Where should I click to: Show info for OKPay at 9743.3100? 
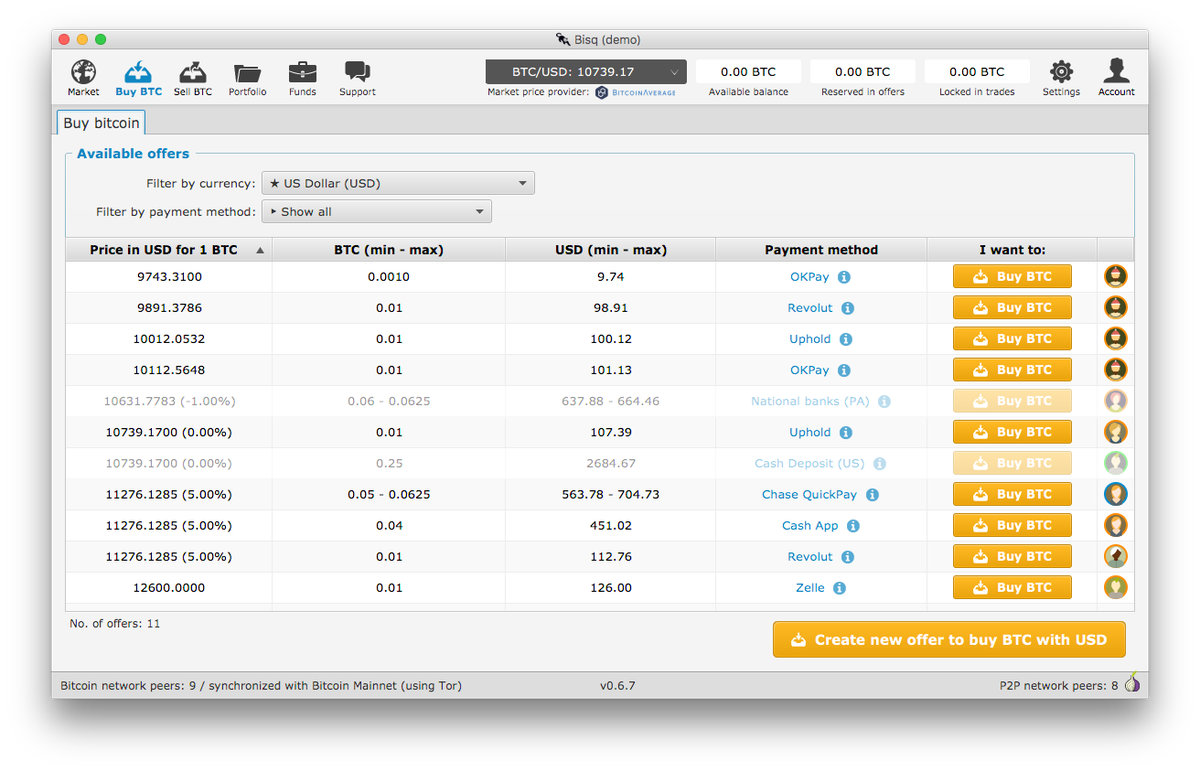pos(844,277)
